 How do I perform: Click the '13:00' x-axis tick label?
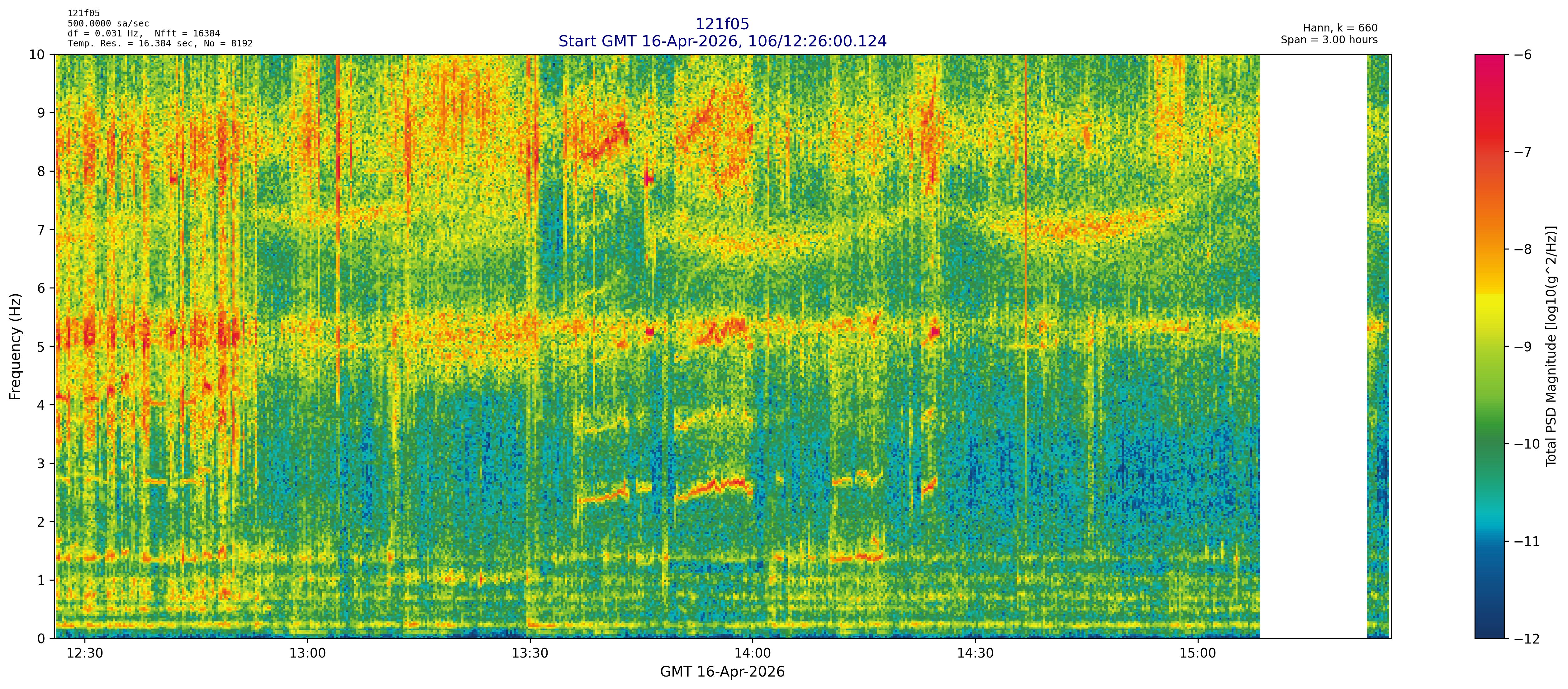(x=307, y=654)
